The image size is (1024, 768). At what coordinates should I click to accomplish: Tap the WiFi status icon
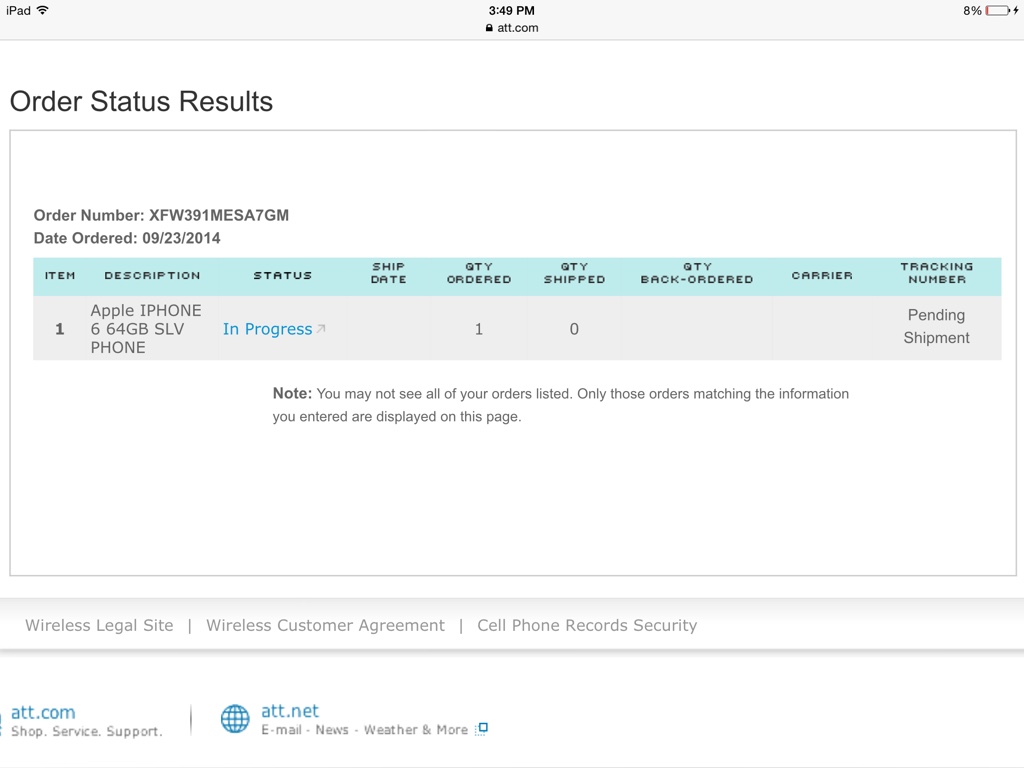pos(42,10)
